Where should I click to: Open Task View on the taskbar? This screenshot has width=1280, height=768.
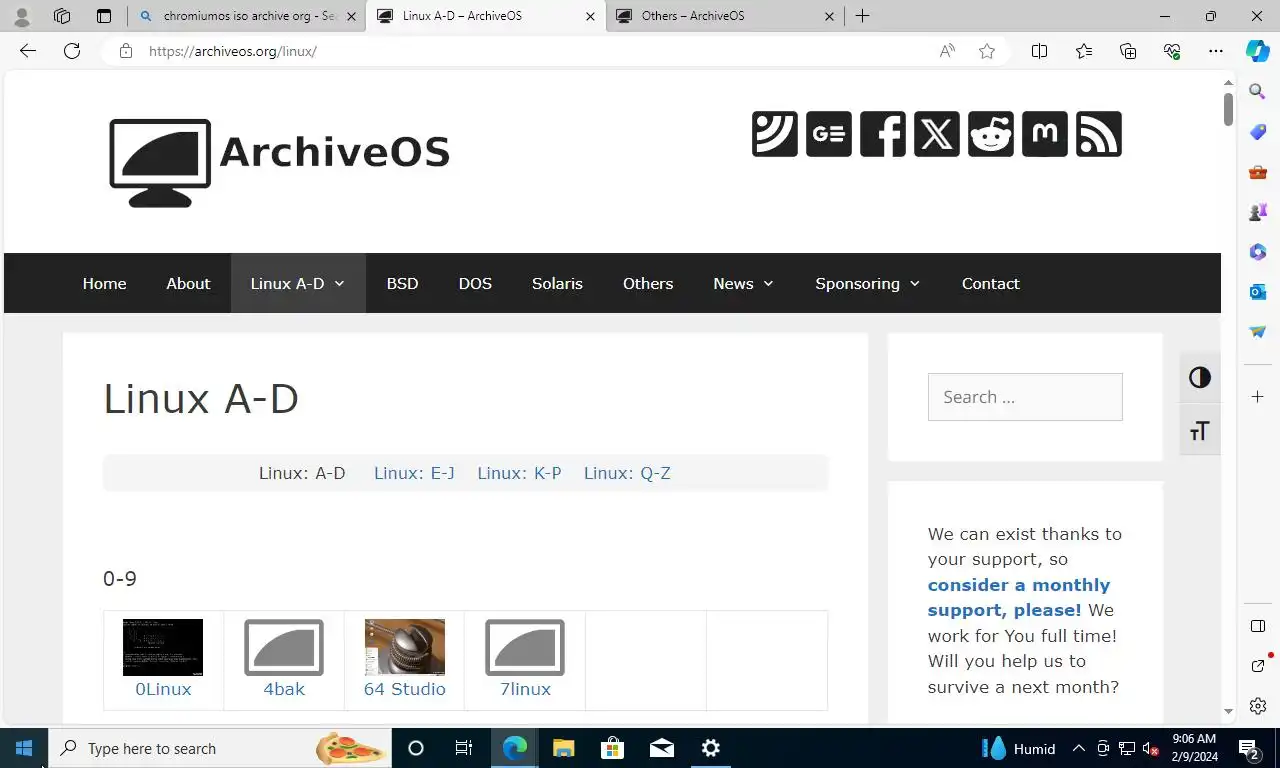coord(464,748)
